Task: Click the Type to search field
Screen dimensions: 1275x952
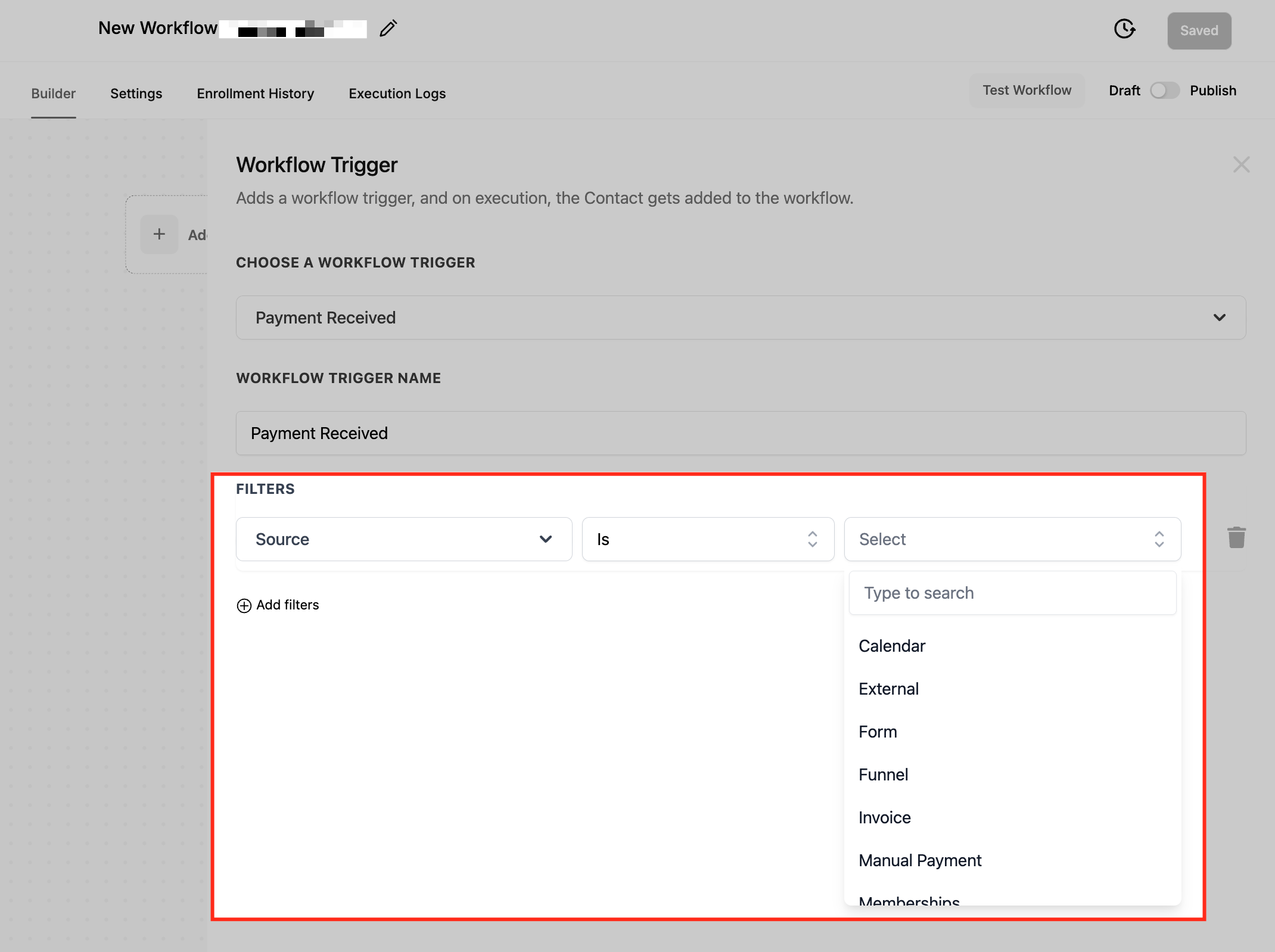Action: click(x=1012, y=593)
